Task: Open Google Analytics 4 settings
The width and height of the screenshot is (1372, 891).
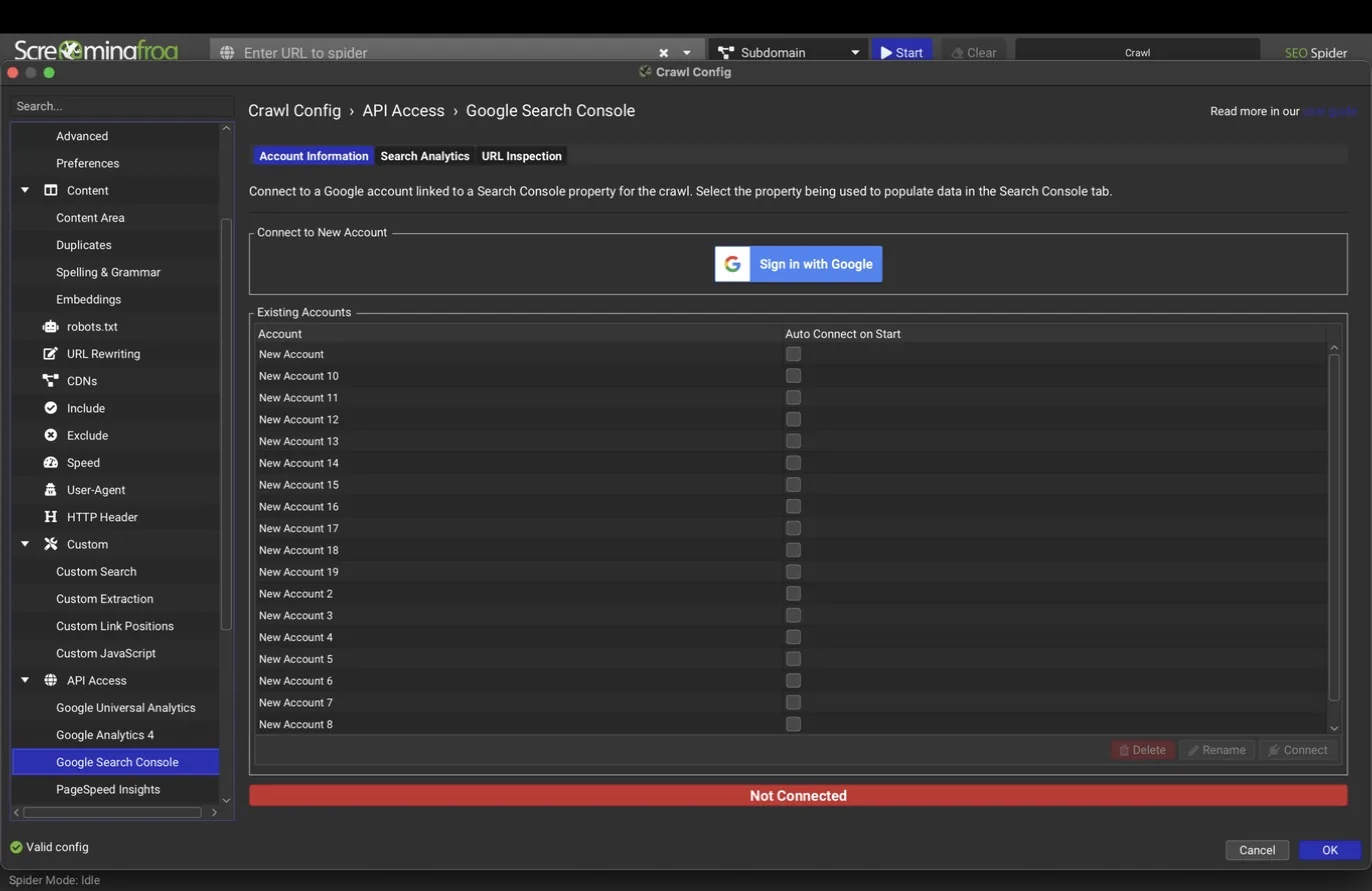Action: [x=105, y=735]
